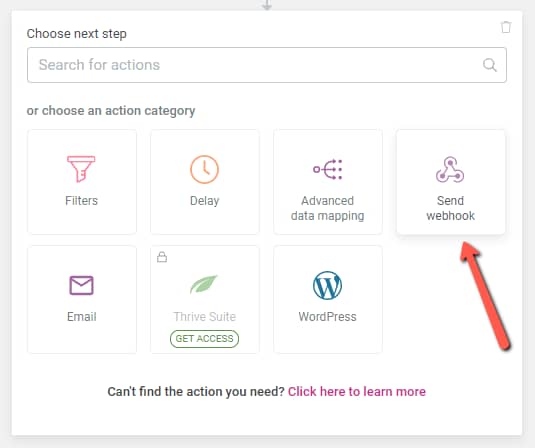Delete this step with the trash icon

coord(506,27)
